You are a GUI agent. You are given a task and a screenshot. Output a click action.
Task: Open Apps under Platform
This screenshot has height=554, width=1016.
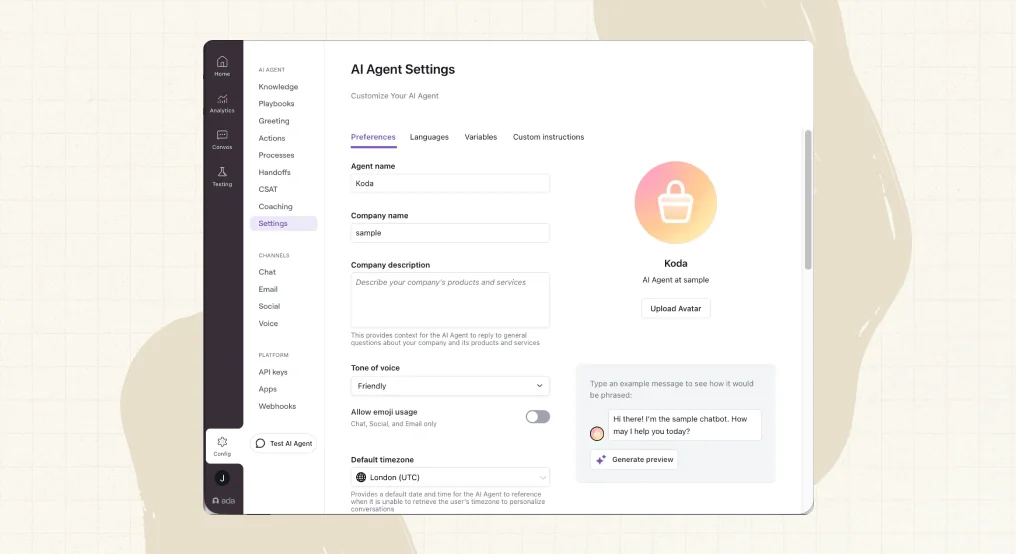pyautogui.click(x=268, y=389)
